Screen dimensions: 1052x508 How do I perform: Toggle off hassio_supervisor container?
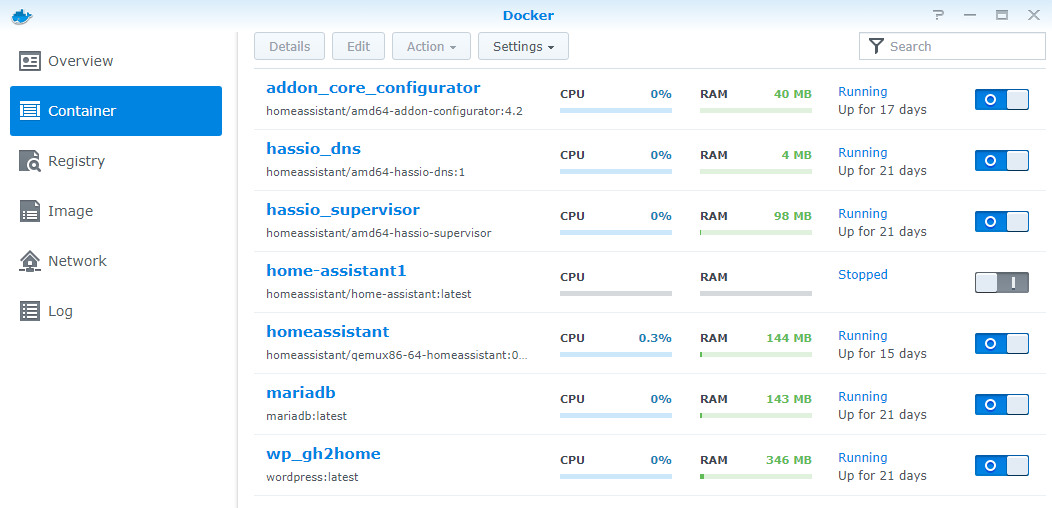pyautogui.click(x=1002, y=221)
